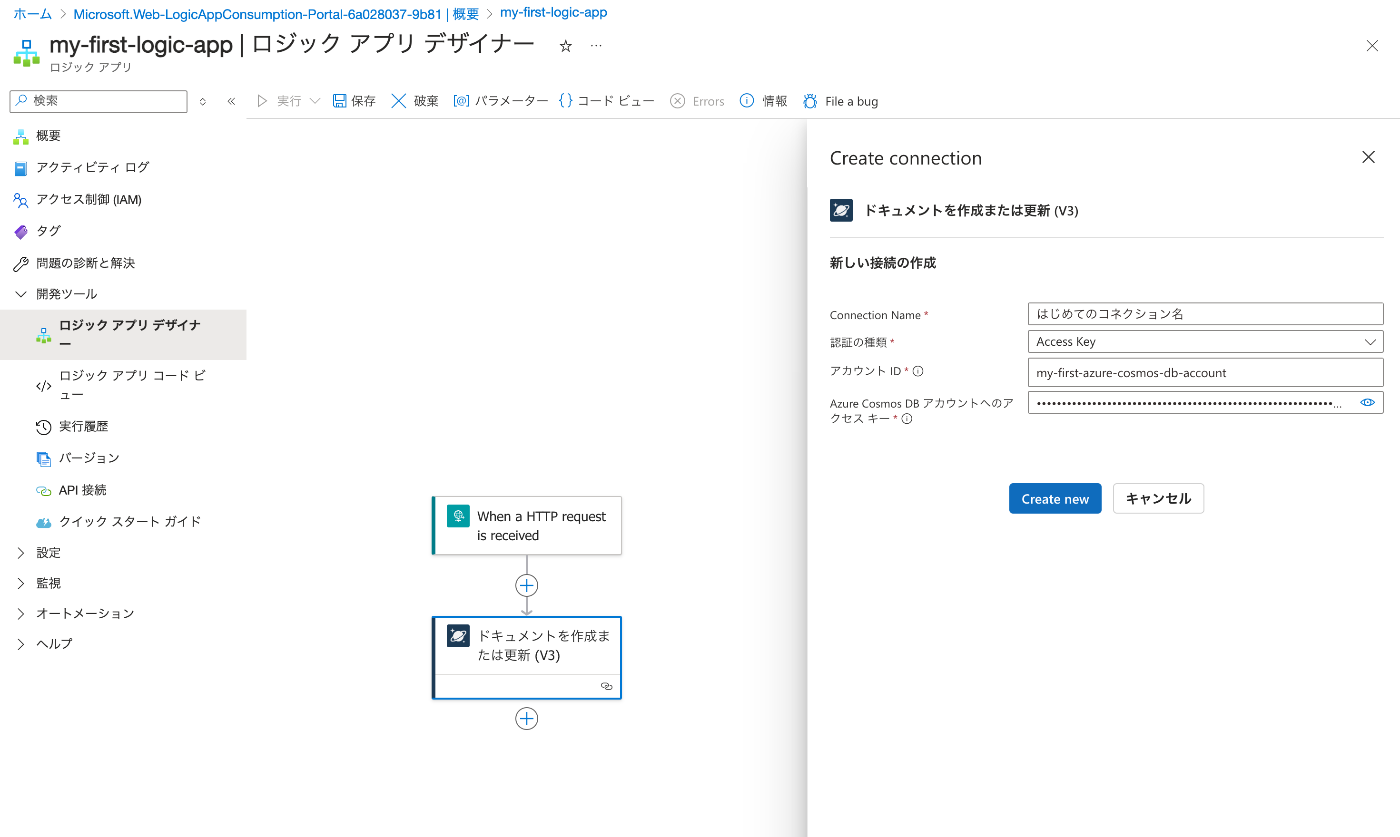
Task: Open the Microsoft.Web-LogicAppConsumption-Portal breadcrumb link
Action: [275, 14]
